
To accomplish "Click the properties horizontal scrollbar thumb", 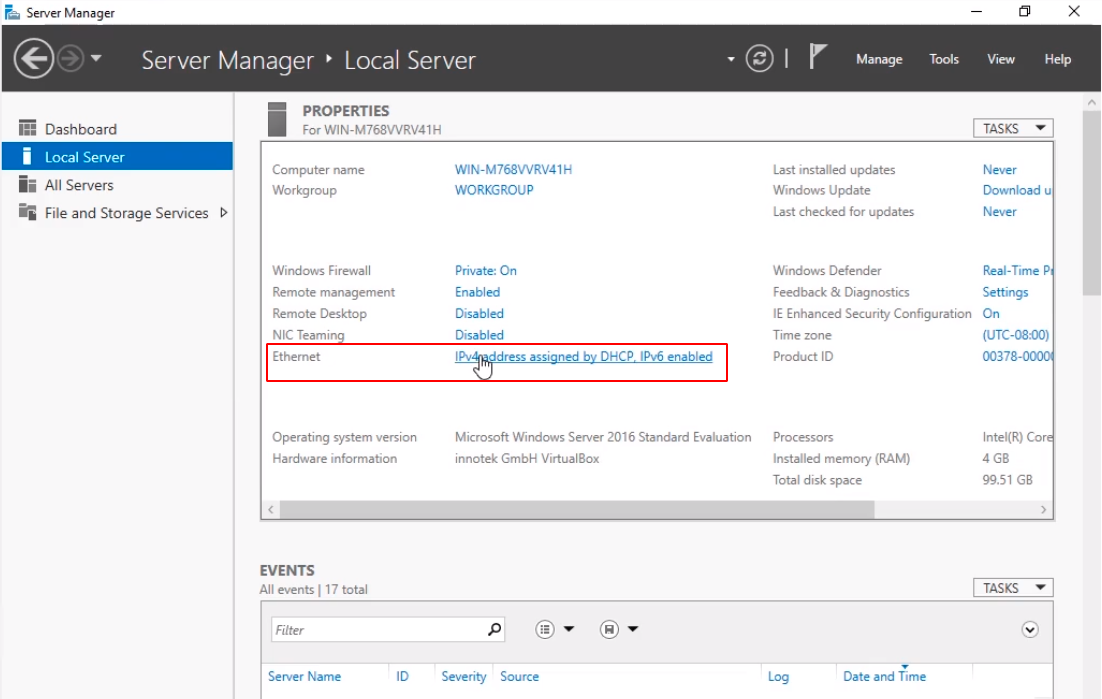I will (x=577, y=509).
